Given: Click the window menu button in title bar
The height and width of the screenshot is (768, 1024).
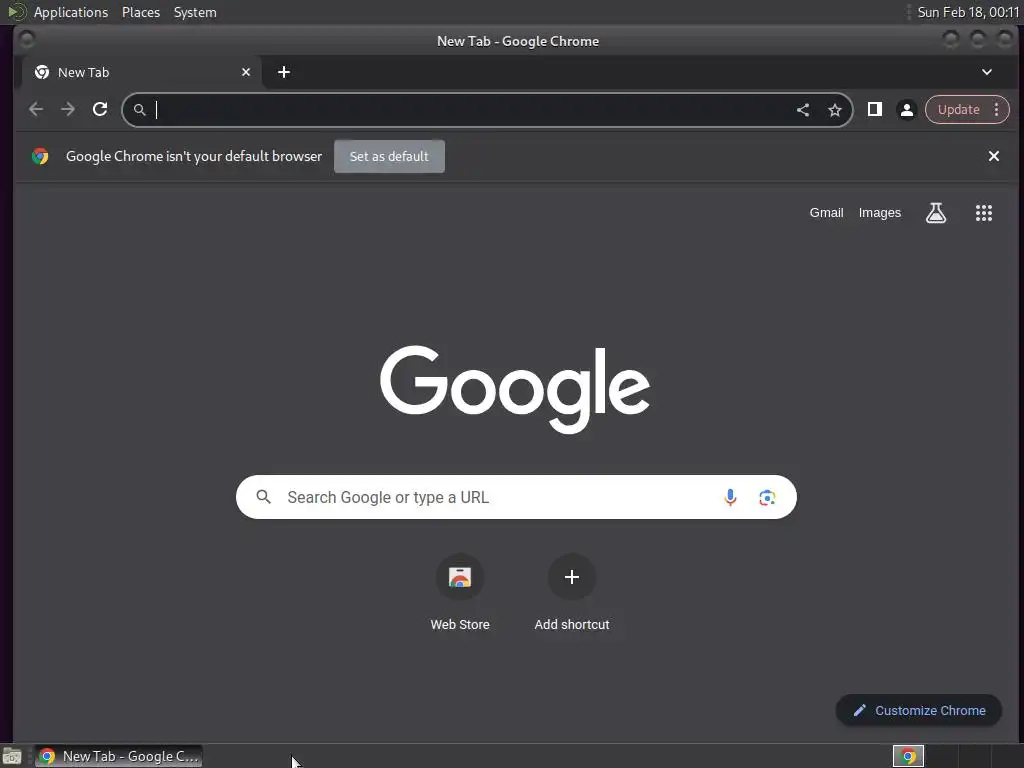Looking at the screenshot, I should tap(27, 40).
